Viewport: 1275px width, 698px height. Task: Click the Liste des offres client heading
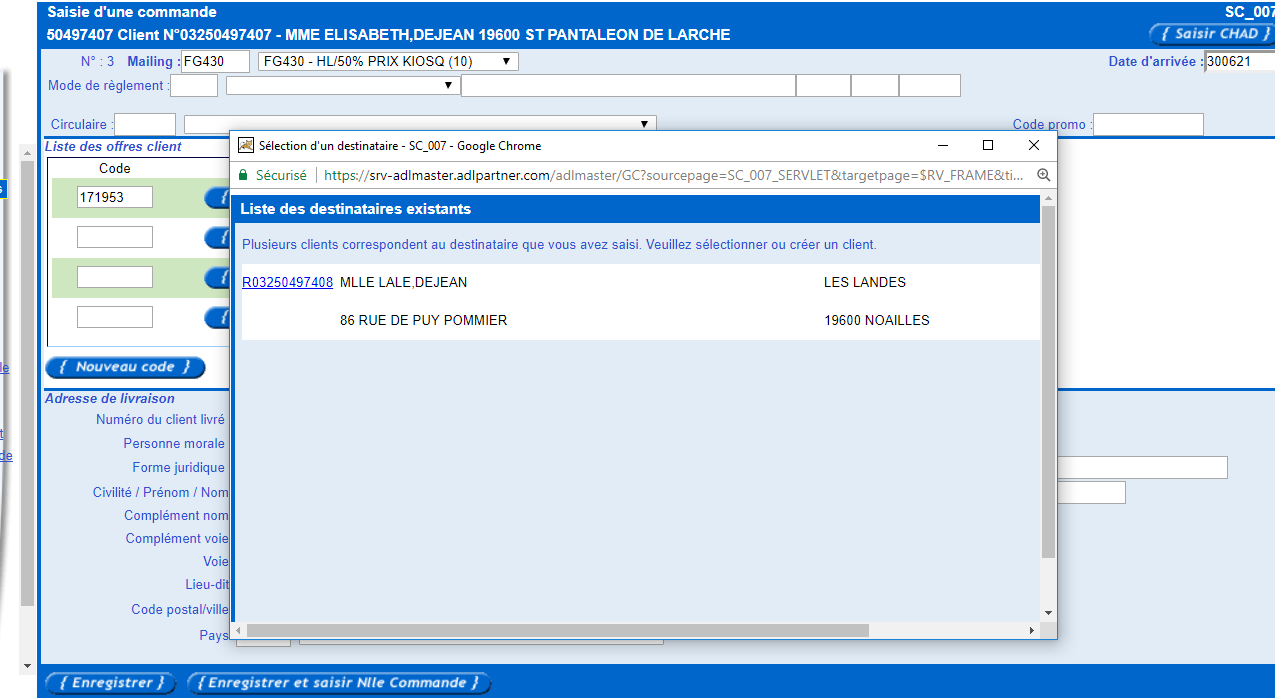pos(113,147)
